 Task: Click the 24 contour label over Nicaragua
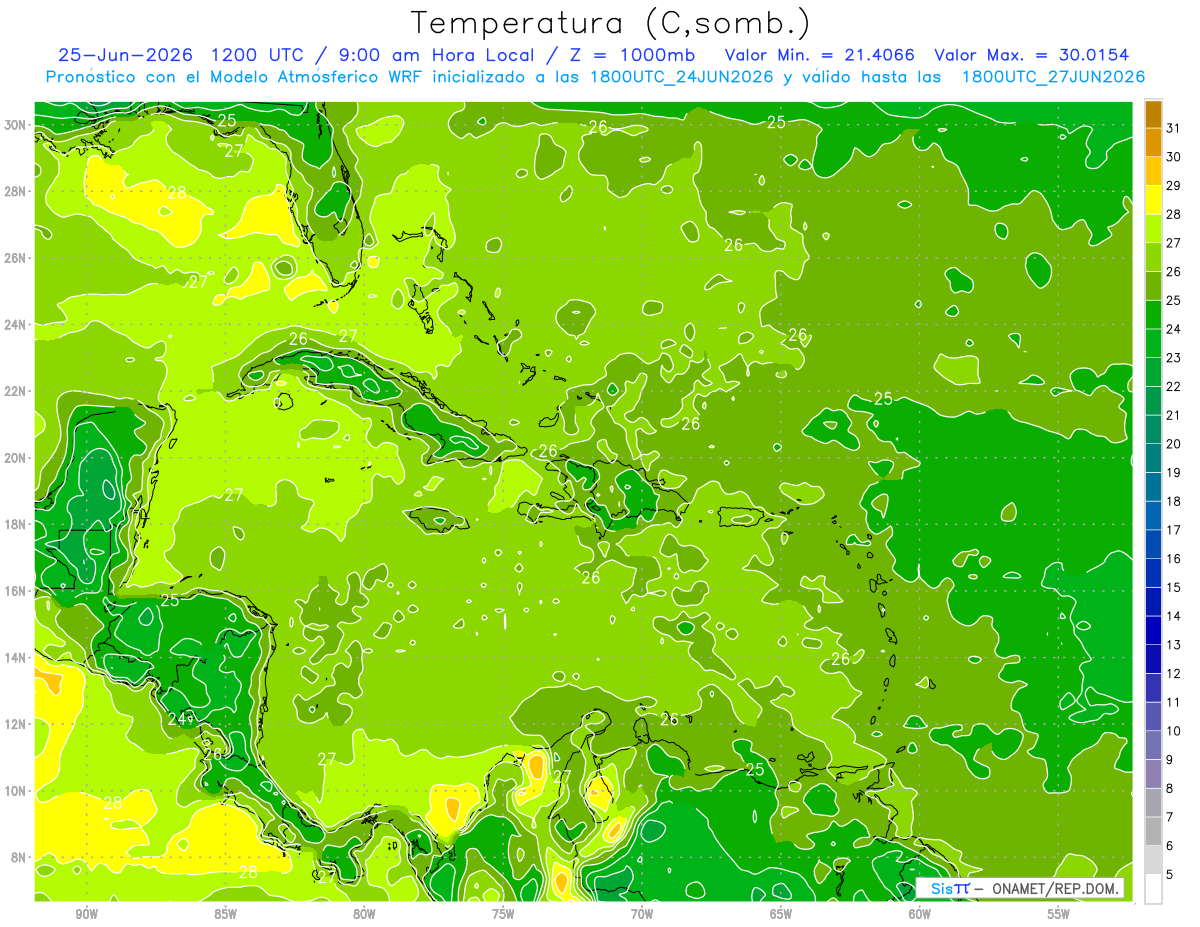(x=177, y=718)
